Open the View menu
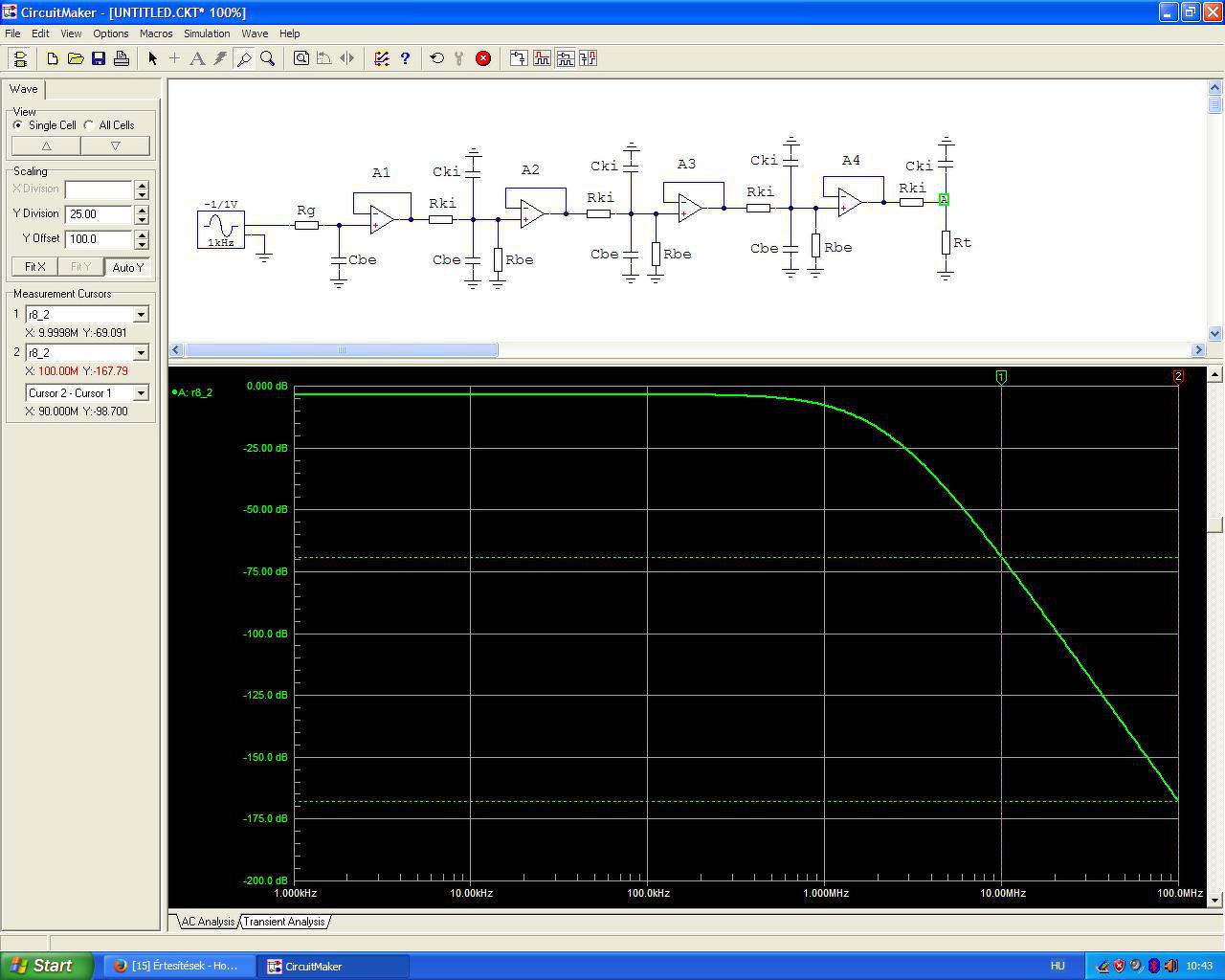The image size is (1225, 980). coord(71,33)
